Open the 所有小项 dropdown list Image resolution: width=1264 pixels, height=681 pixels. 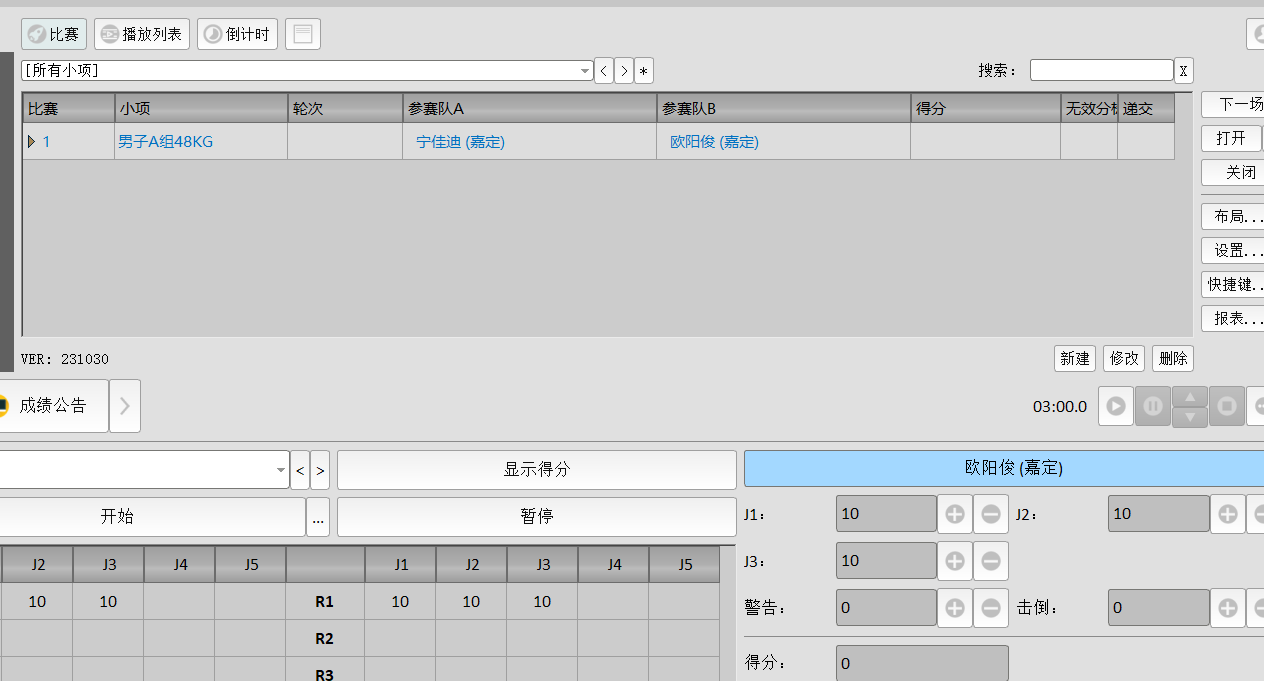[585, 70]
